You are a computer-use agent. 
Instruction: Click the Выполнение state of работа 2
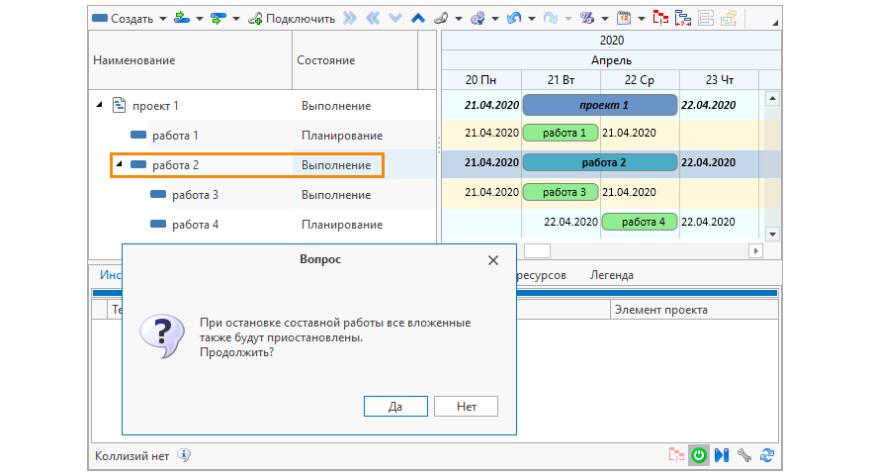pyautogui.click(x=336, y=165)
